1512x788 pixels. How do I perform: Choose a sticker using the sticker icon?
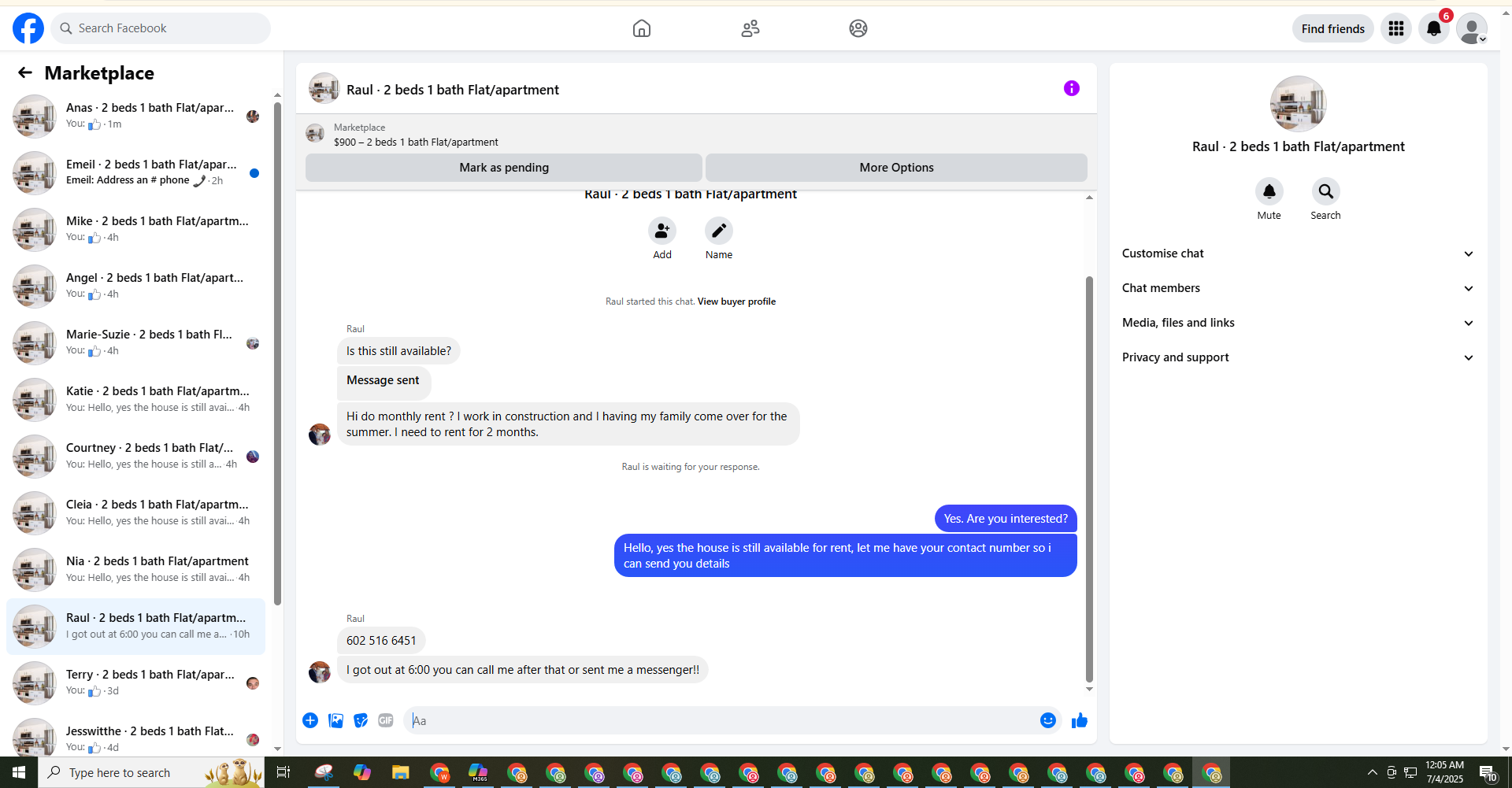point(361,720)
